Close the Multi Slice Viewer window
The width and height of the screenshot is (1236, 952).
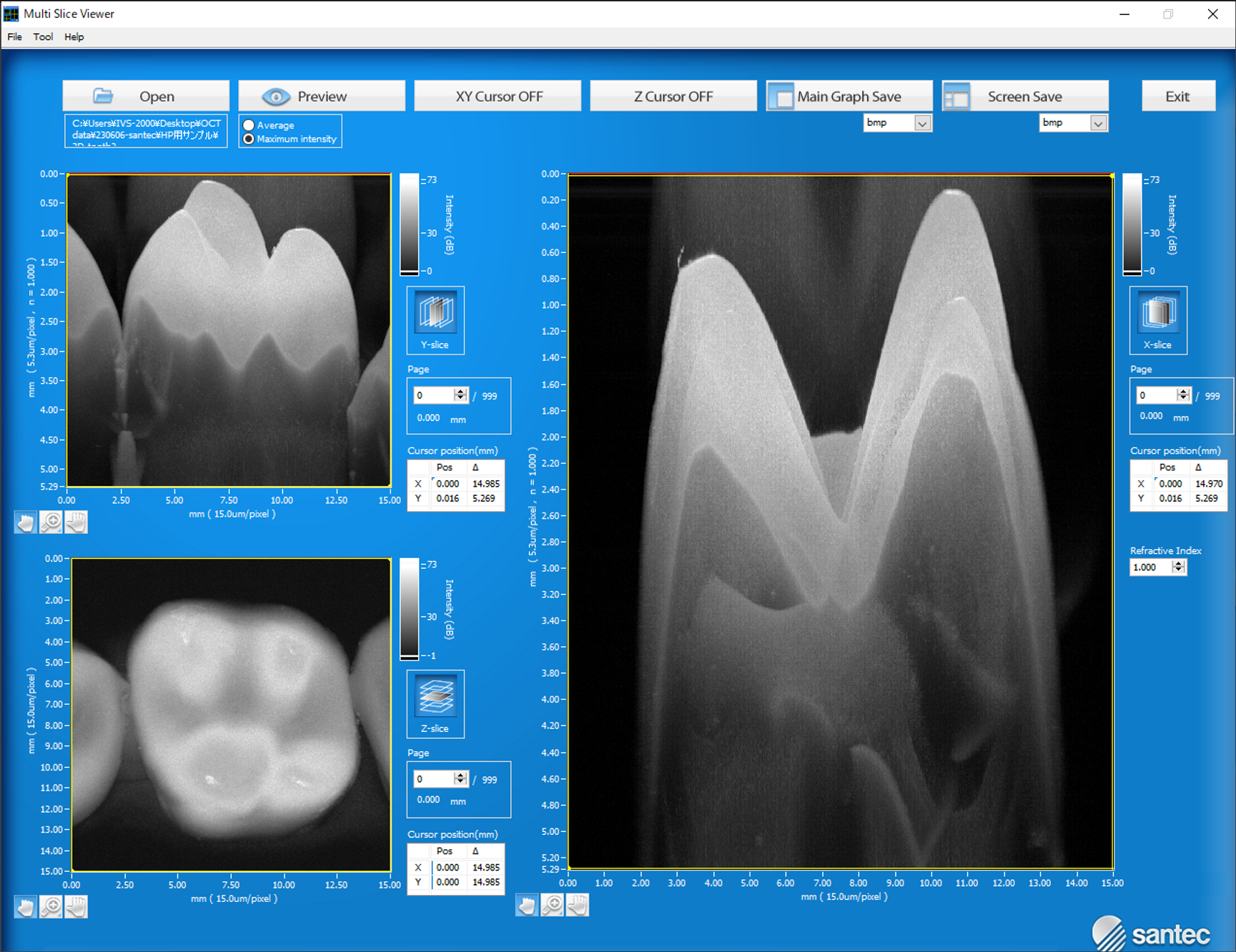[x=1212, y=14]
